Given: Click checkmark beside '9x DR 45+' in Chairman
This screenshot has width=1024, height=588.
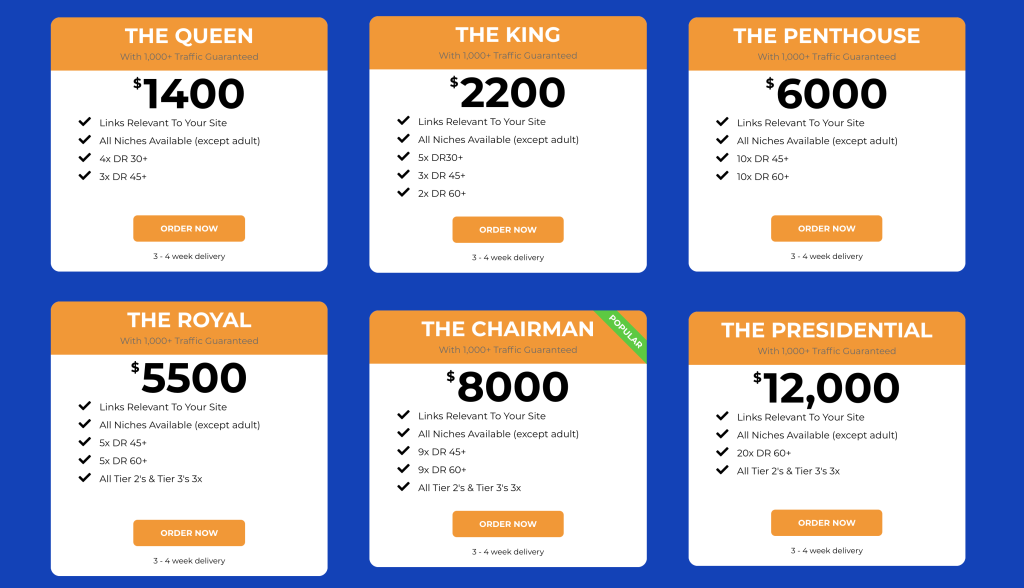Looking at the screenshot, I should pos(404,452).
